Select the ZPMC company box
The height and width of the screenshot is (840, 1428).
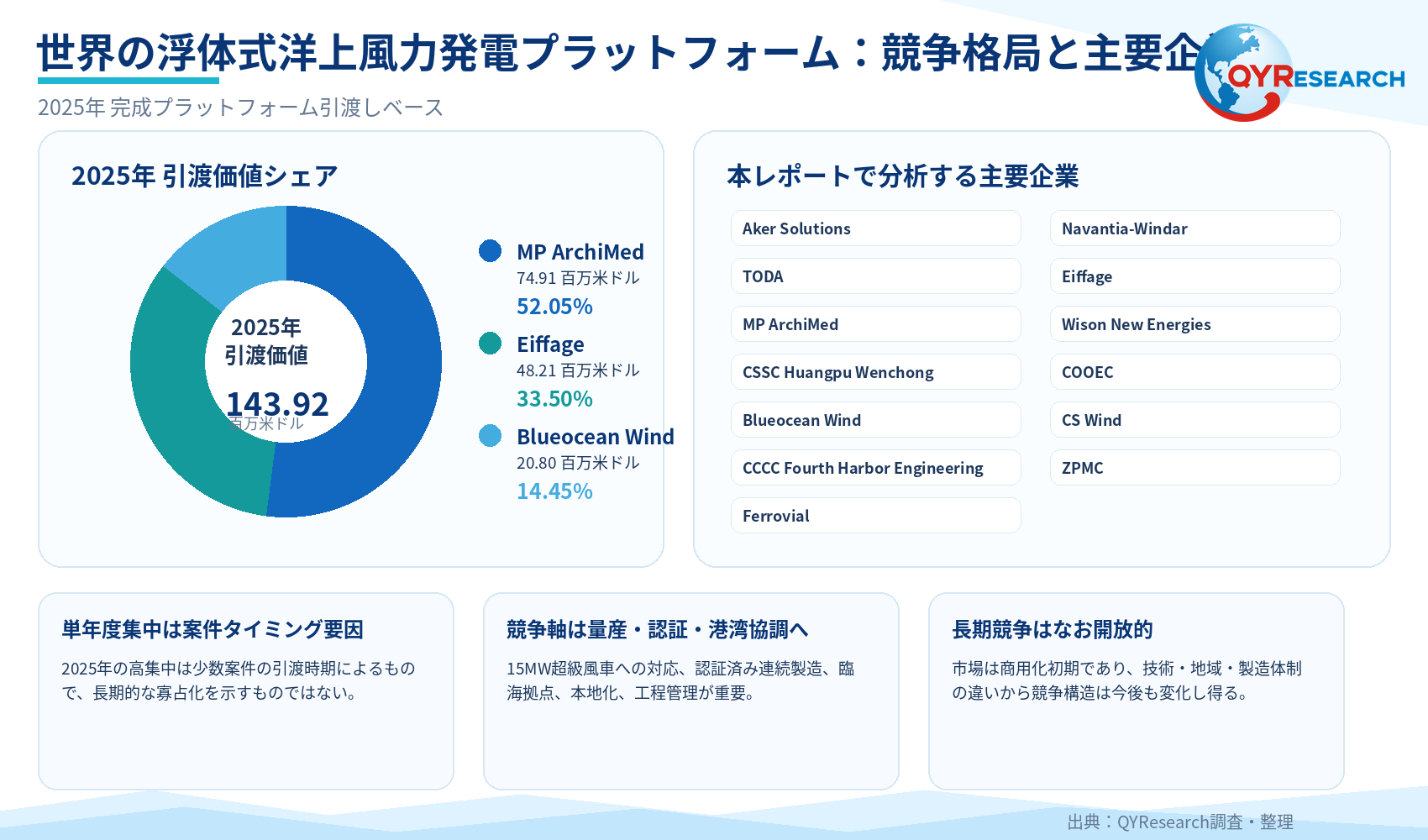coord(1194,468)
